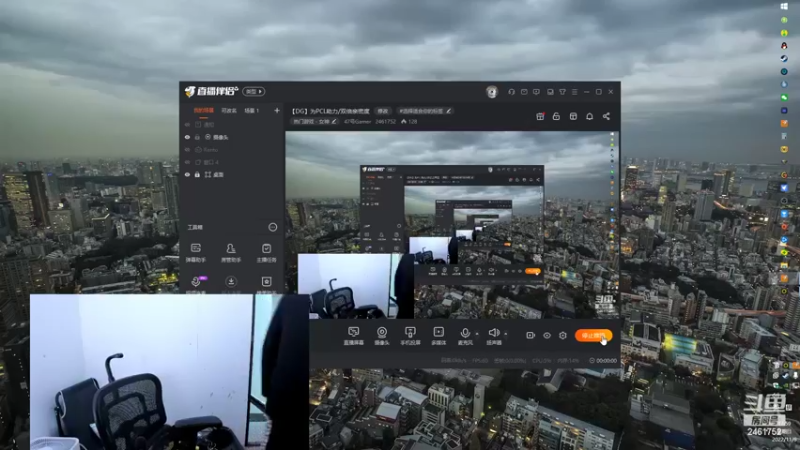The image size is (800, 450).
Task: Open the gift box icon with red dot
Action: click(540, 116)
